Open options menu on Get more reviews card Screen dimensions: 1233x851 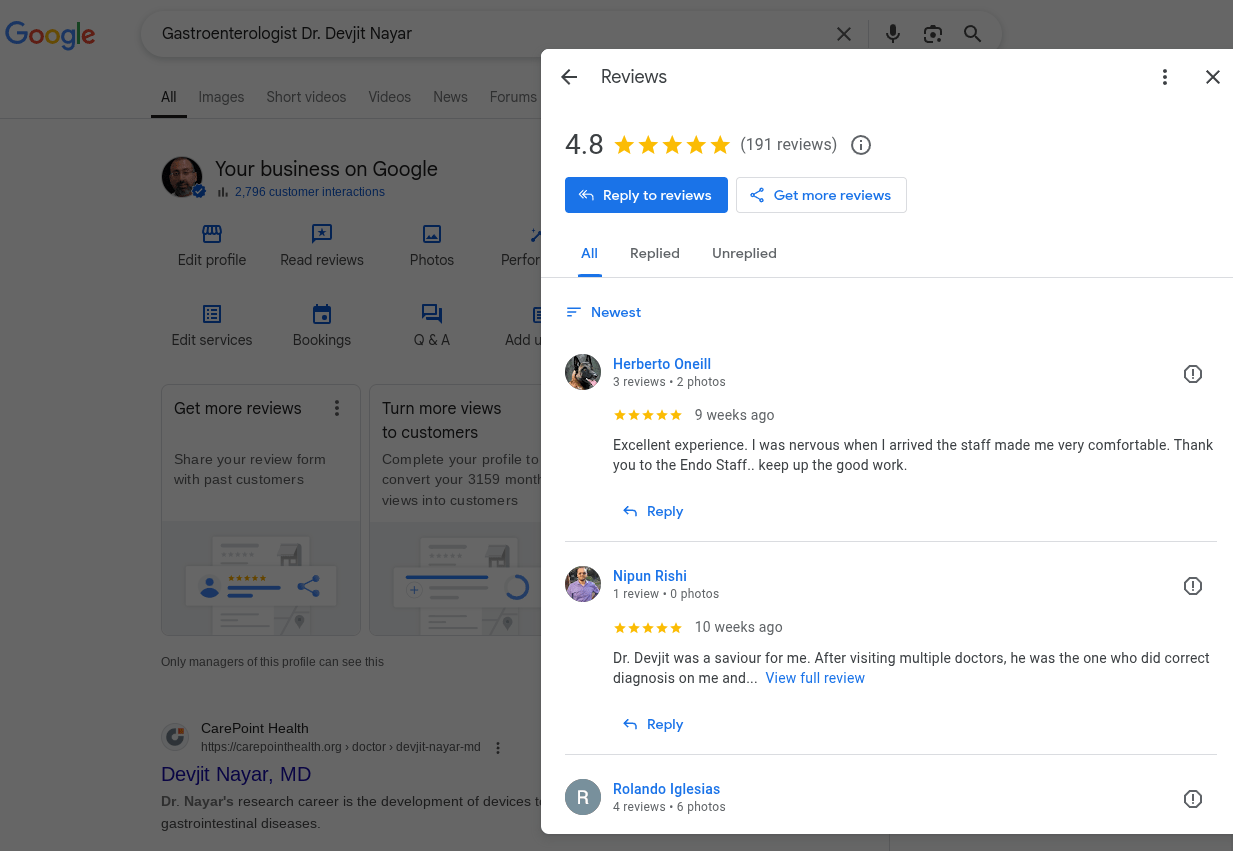tap(337, 408)
